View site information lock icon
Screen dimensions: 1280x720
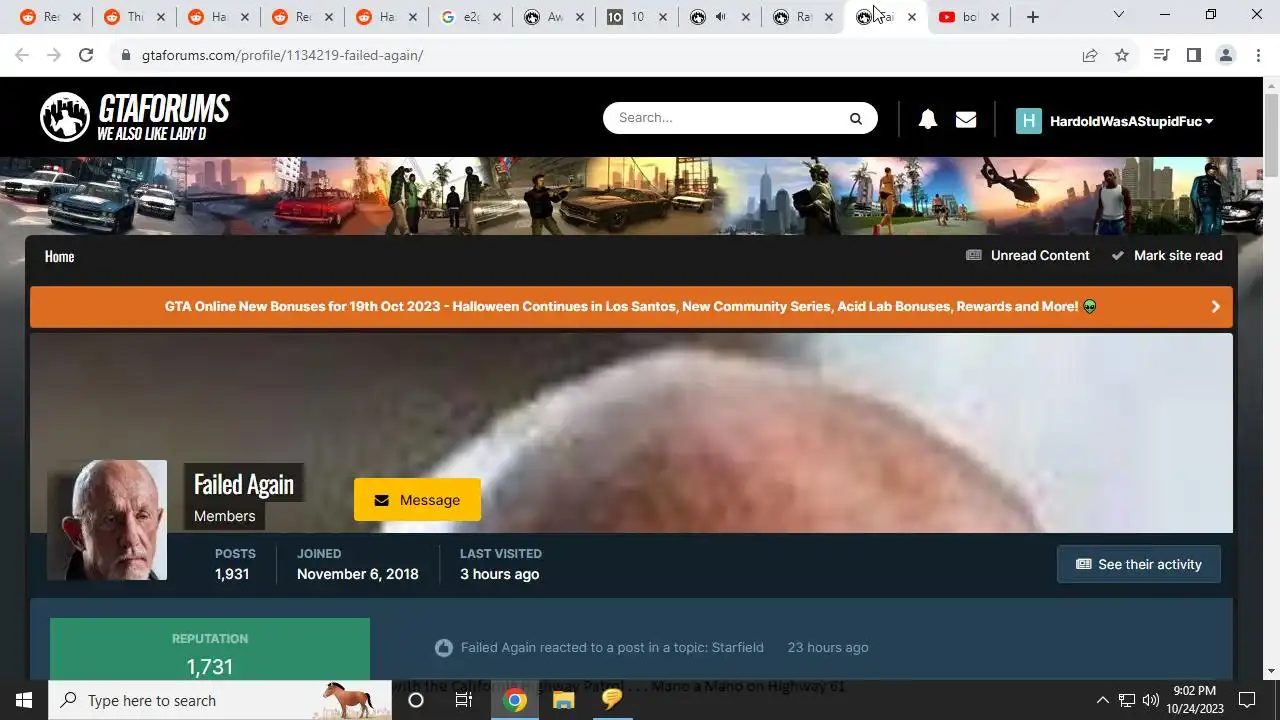[126, 55]
